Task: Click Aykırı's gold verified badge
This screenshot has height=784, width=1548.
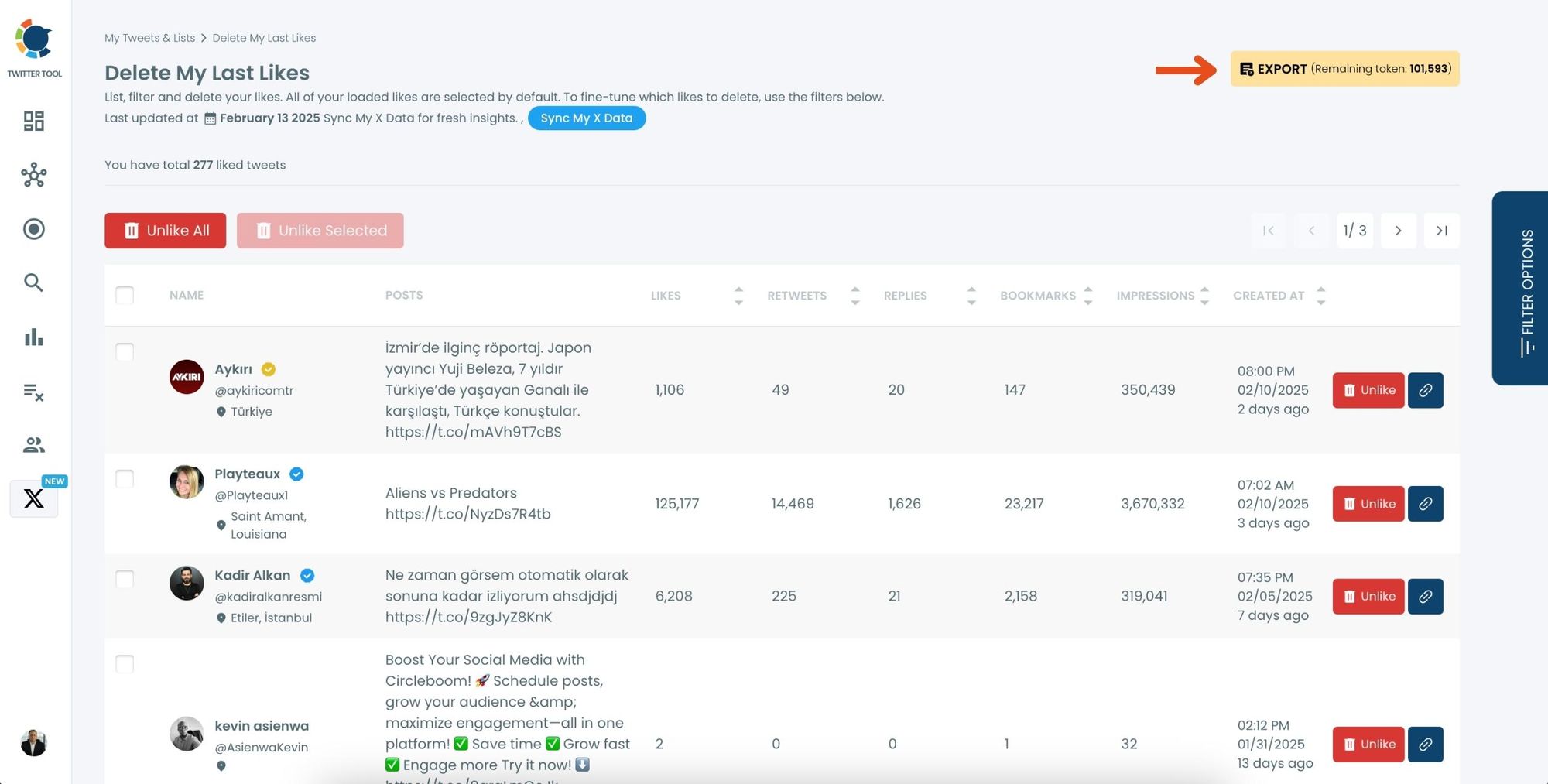Action: [269, 369]
